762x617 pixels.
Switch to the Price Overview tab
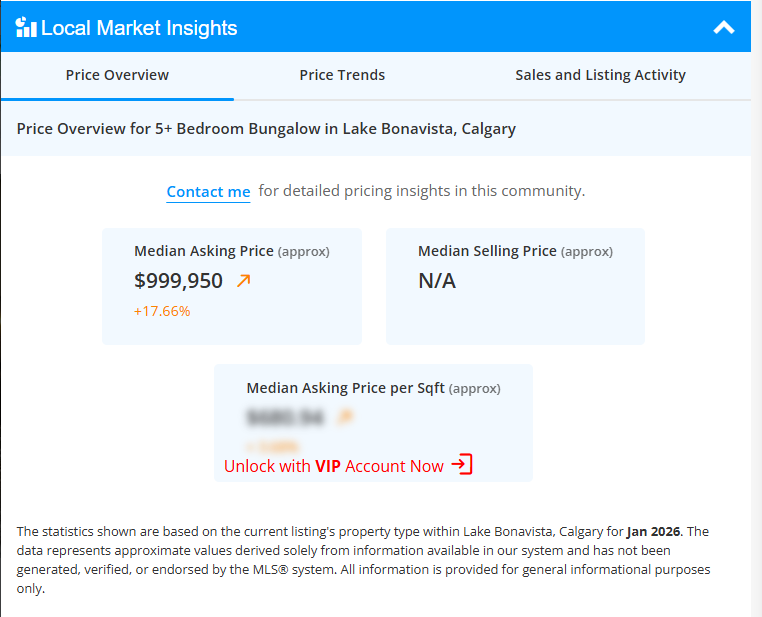pos(117,75)
